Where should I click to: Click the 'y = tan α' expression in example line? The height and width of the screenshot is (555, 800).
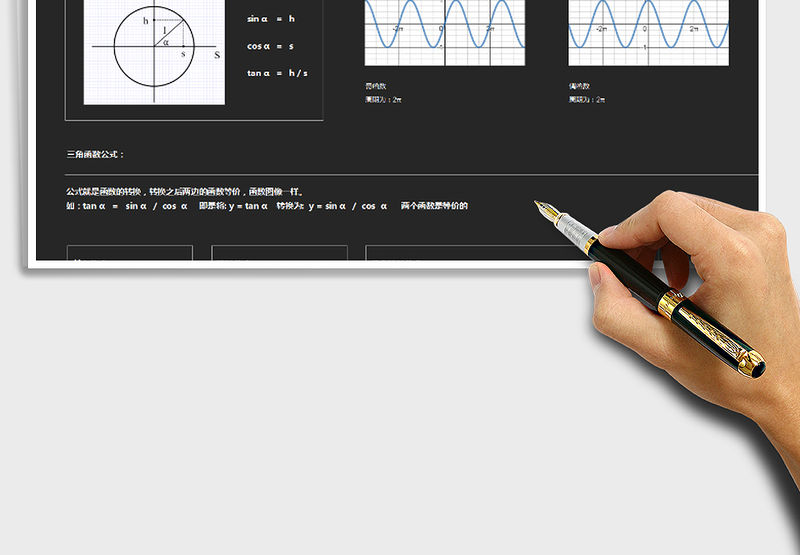click(x=248, y=206)
